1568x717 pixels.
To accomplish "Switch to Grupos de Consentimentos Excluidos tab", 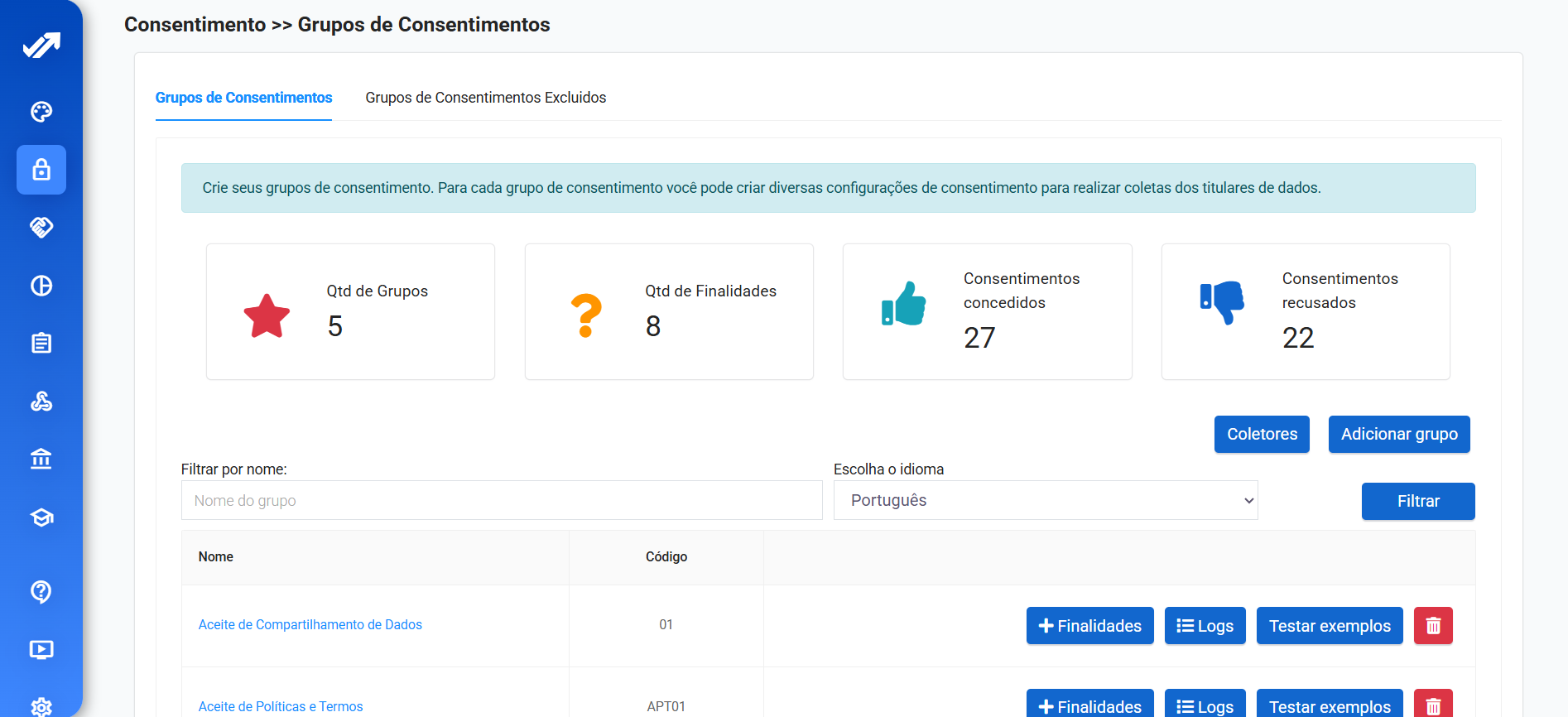I will click(x=485, y=98).
